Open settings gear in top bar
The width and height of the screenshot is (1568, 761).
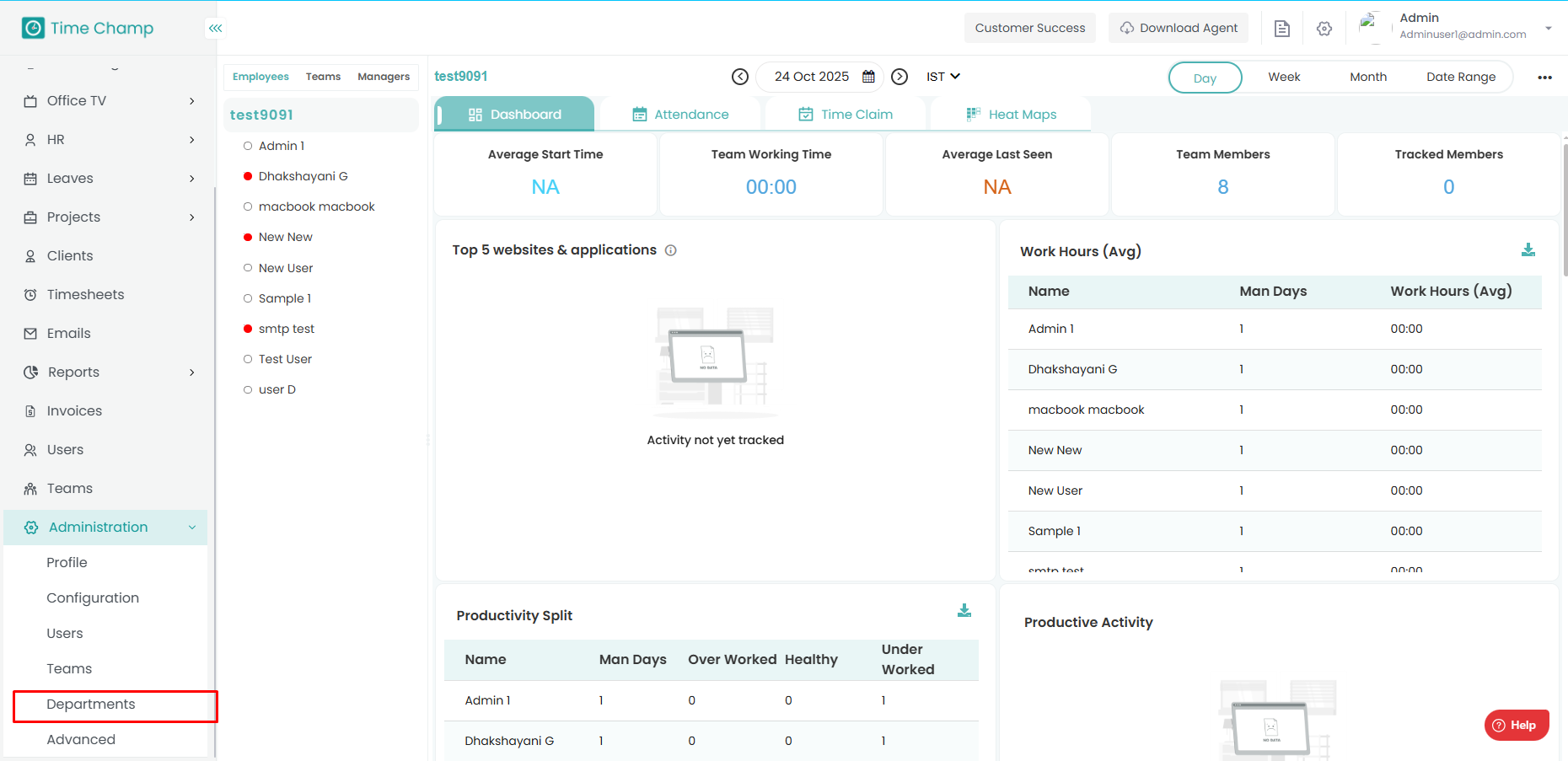[x=1324, y=29]
